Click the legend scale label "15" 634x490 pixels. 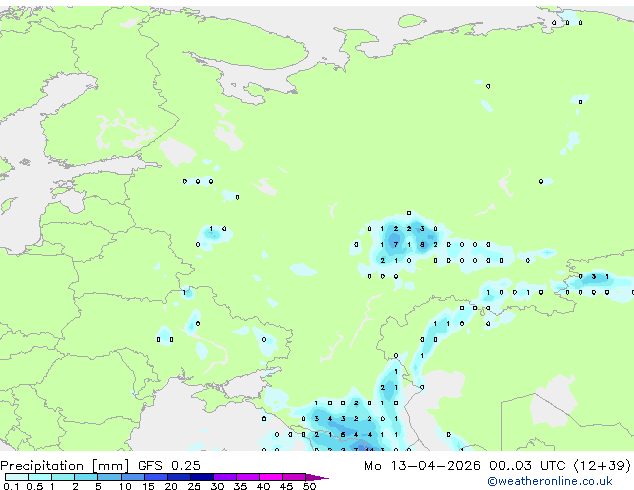coord(148,486)
